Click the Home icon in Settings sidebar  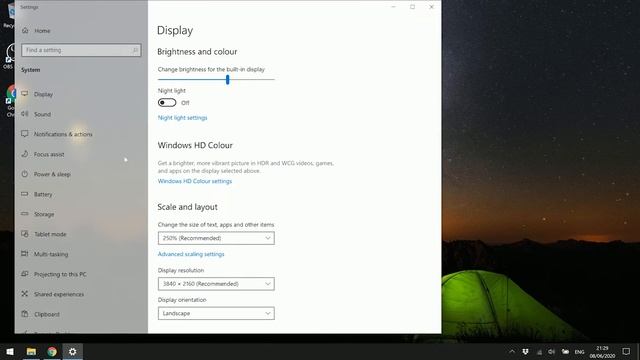25,31
